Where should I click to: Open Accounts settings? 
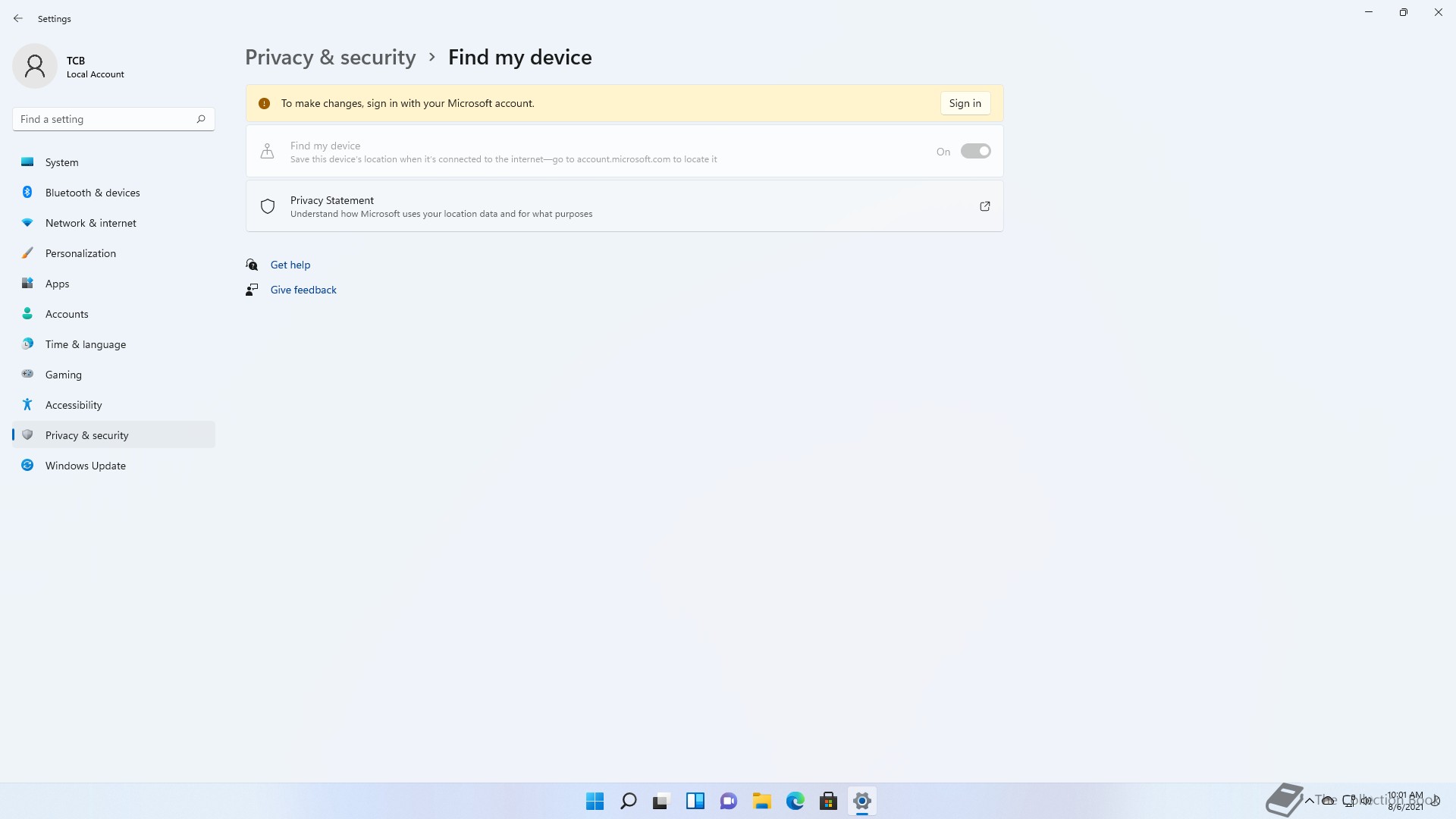tap(114, 314)
